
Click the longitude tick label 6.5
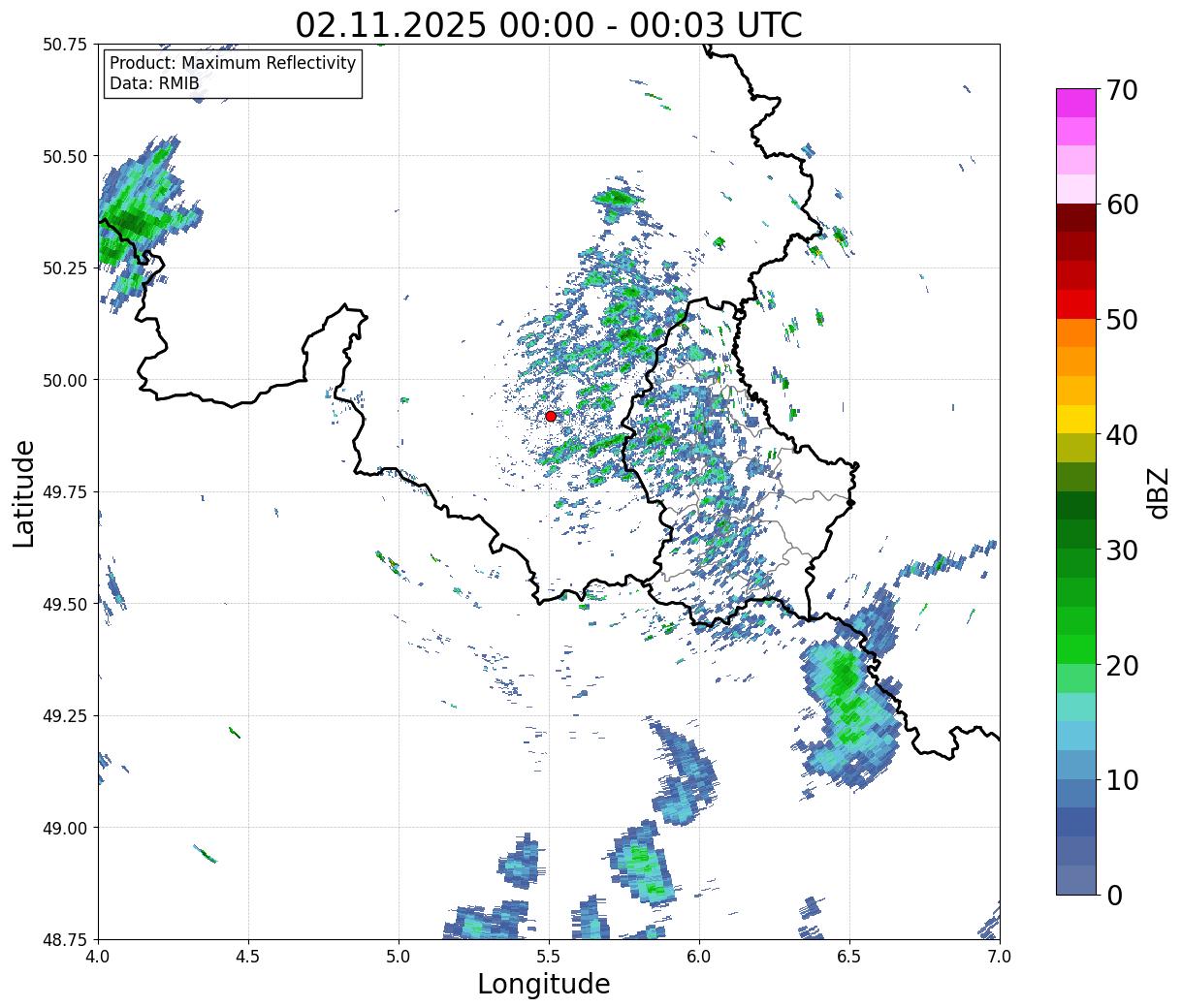(x=849, y=956)
